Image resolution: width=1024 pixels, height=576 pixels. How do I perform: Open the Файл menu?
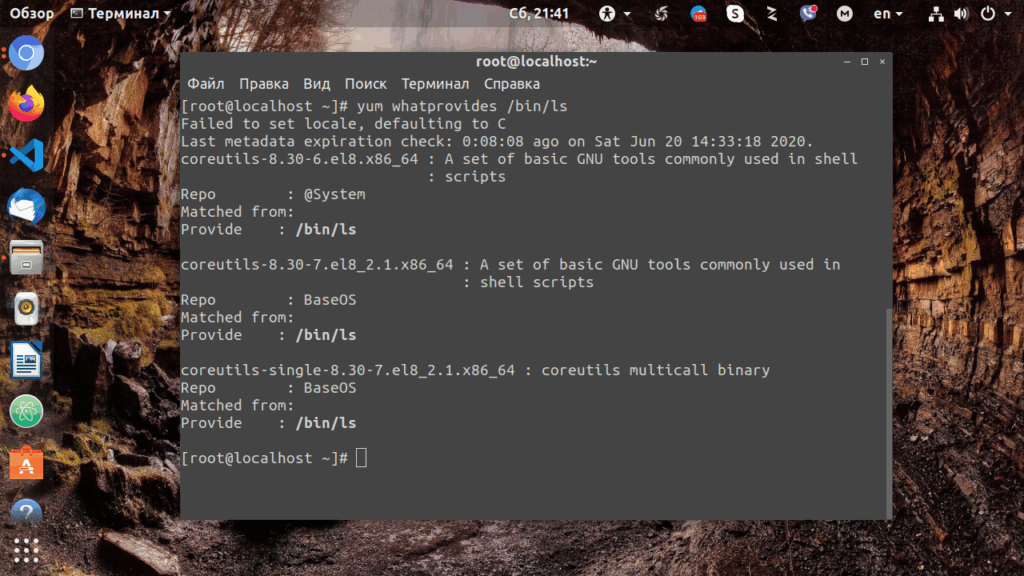coord(206,84)
